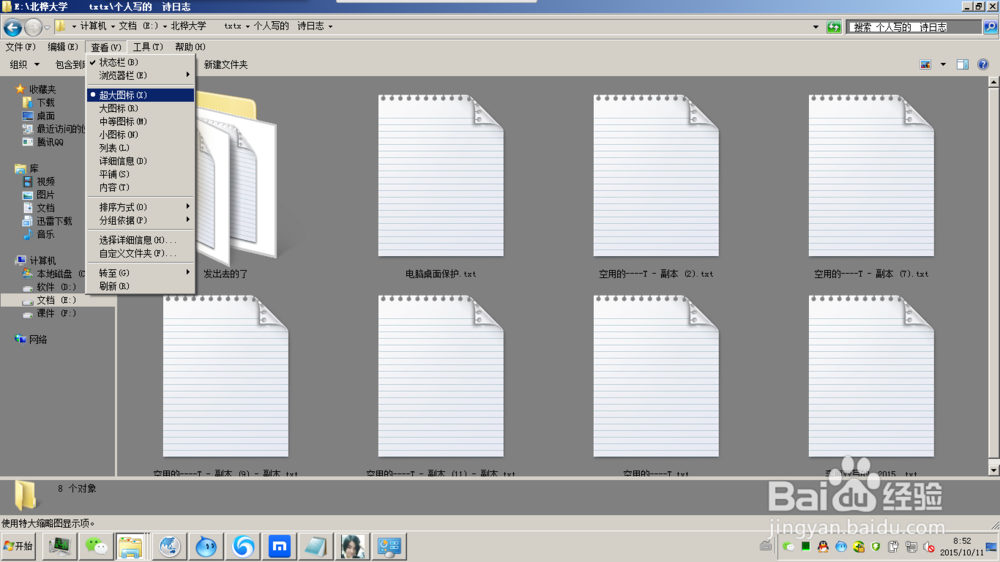Open the blue water-drop chat app in taskbar
The height and width of the screenshot is (562, 1000).
pos(206,547)
